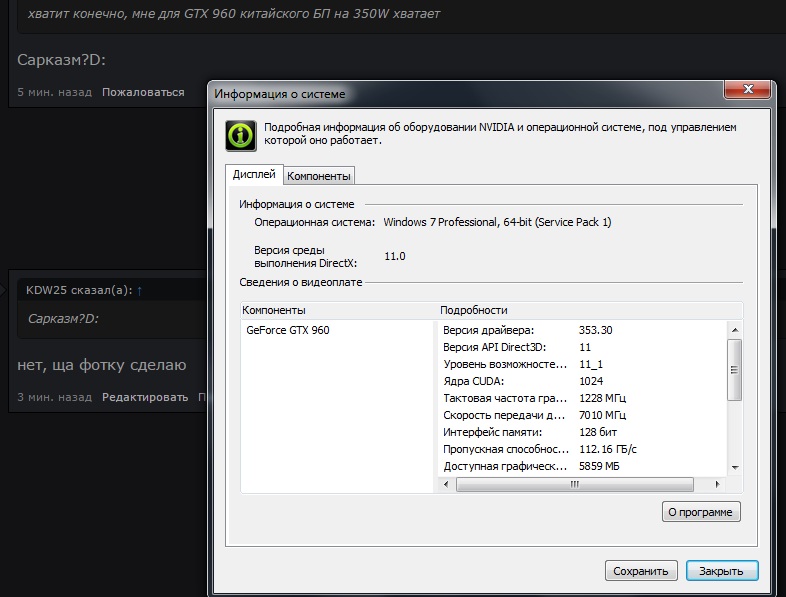Select GeForce GTX 960 in components list
The width and height of the screenshot is (786, 597).
(288, 330)
